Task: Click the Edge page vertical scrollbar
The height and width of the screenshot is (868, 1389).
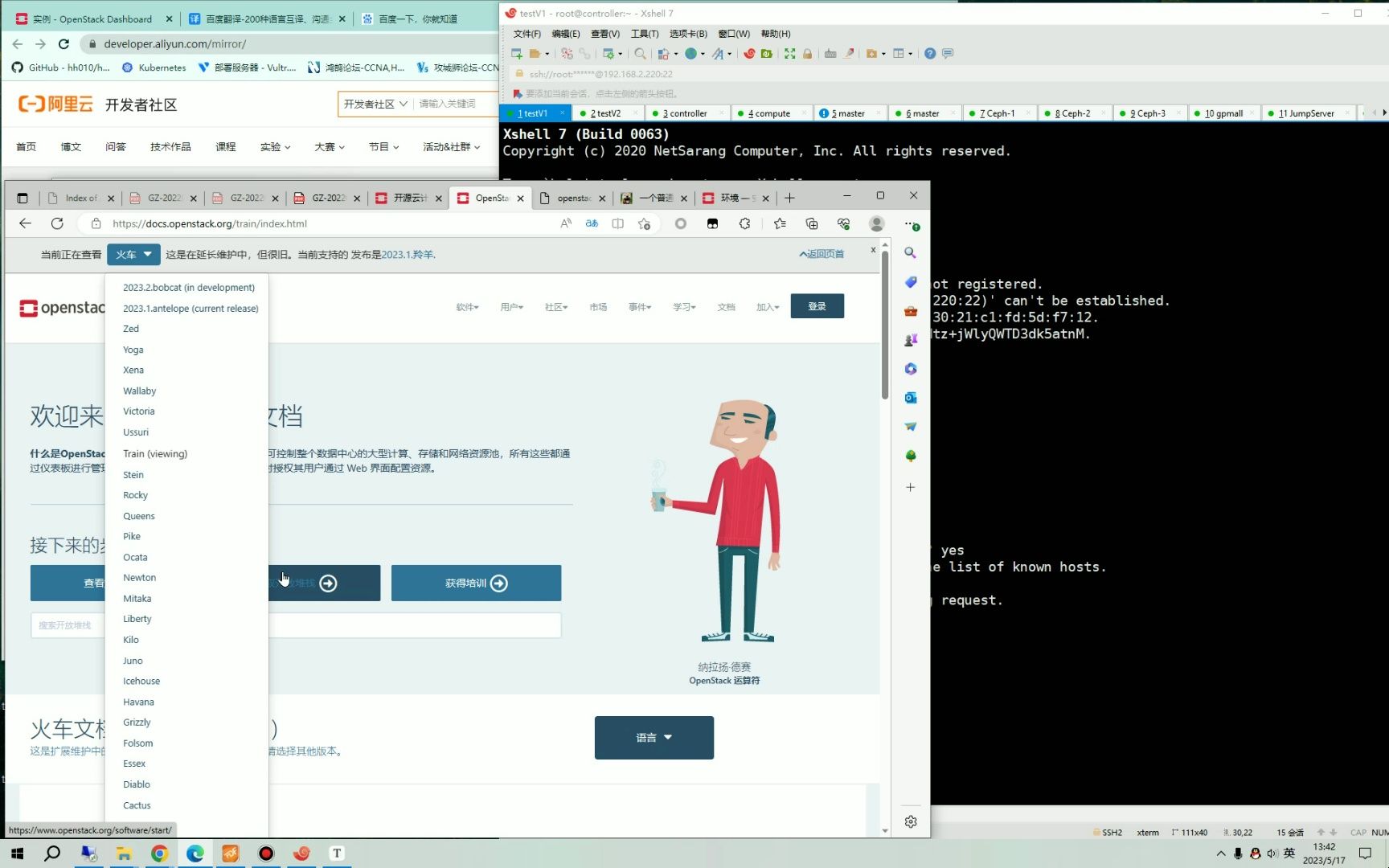Action: (x=884, y=325)
